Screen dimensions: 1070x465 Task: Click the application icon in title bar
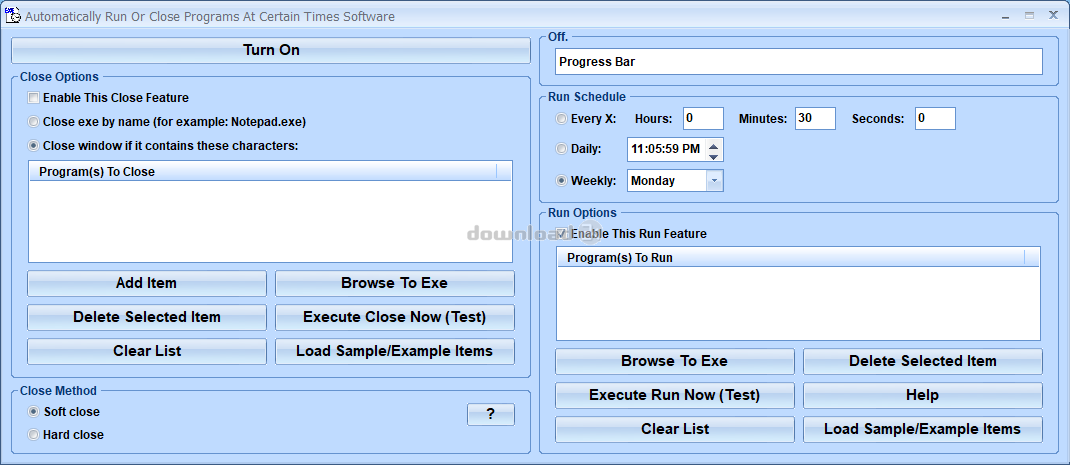click(12, 15)
